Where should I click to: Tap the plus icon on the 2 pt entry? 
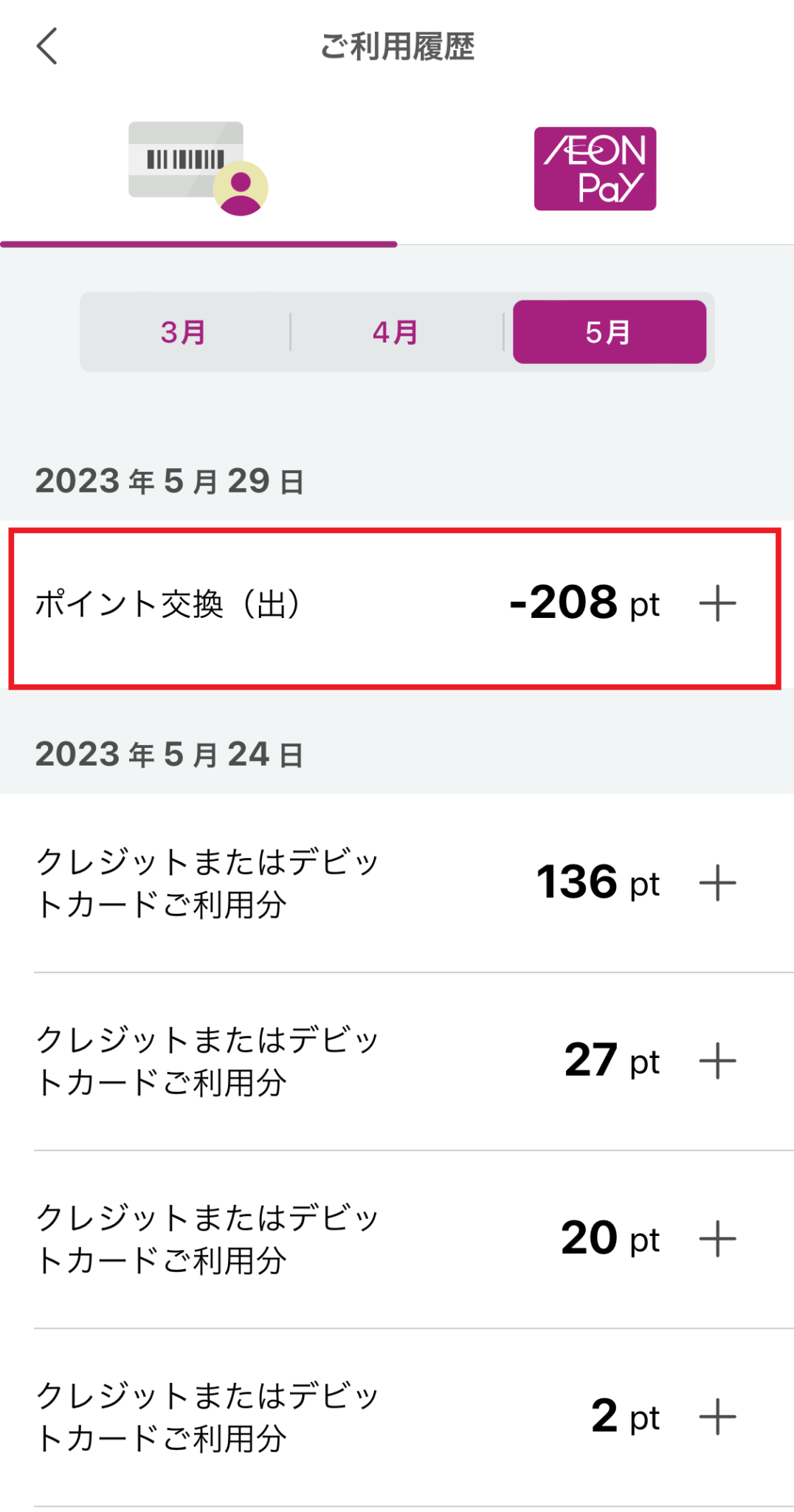coord(717,1415)
